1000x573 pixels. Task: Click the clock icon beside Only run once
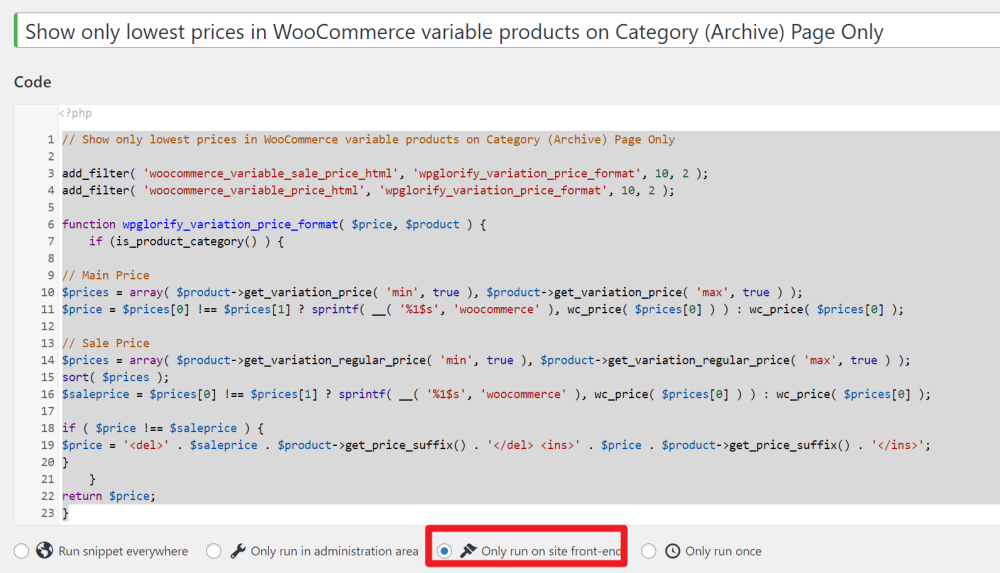(x=672, y=551)
